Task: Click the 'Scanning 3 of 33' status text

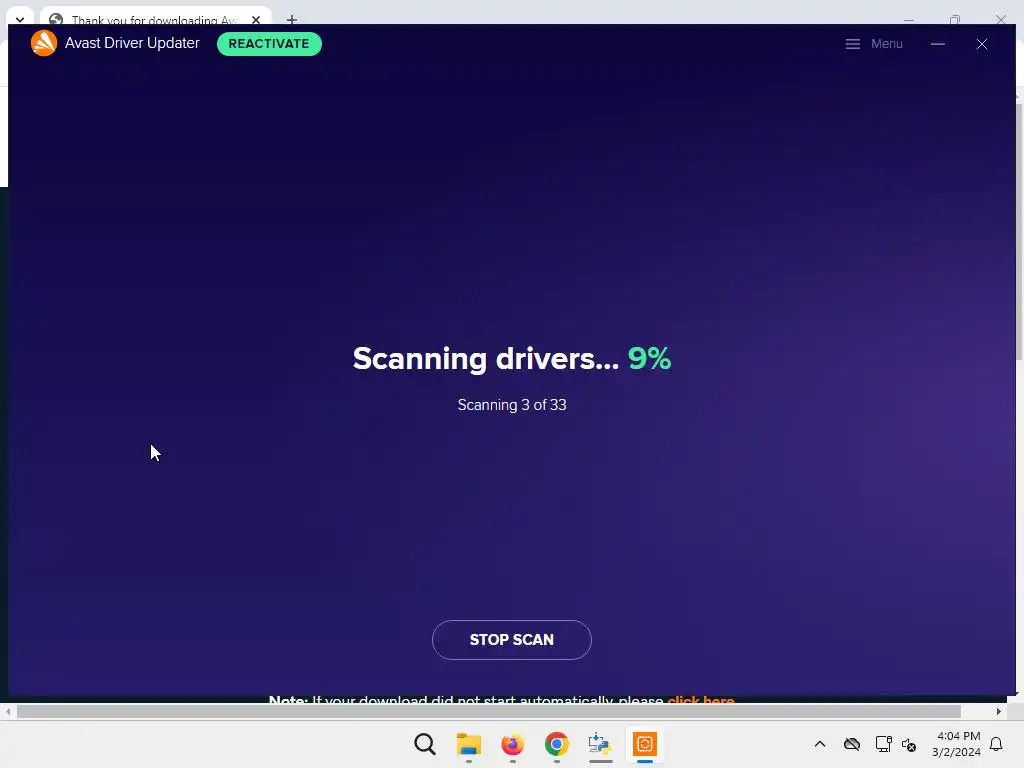Action: tap(511, 405)
